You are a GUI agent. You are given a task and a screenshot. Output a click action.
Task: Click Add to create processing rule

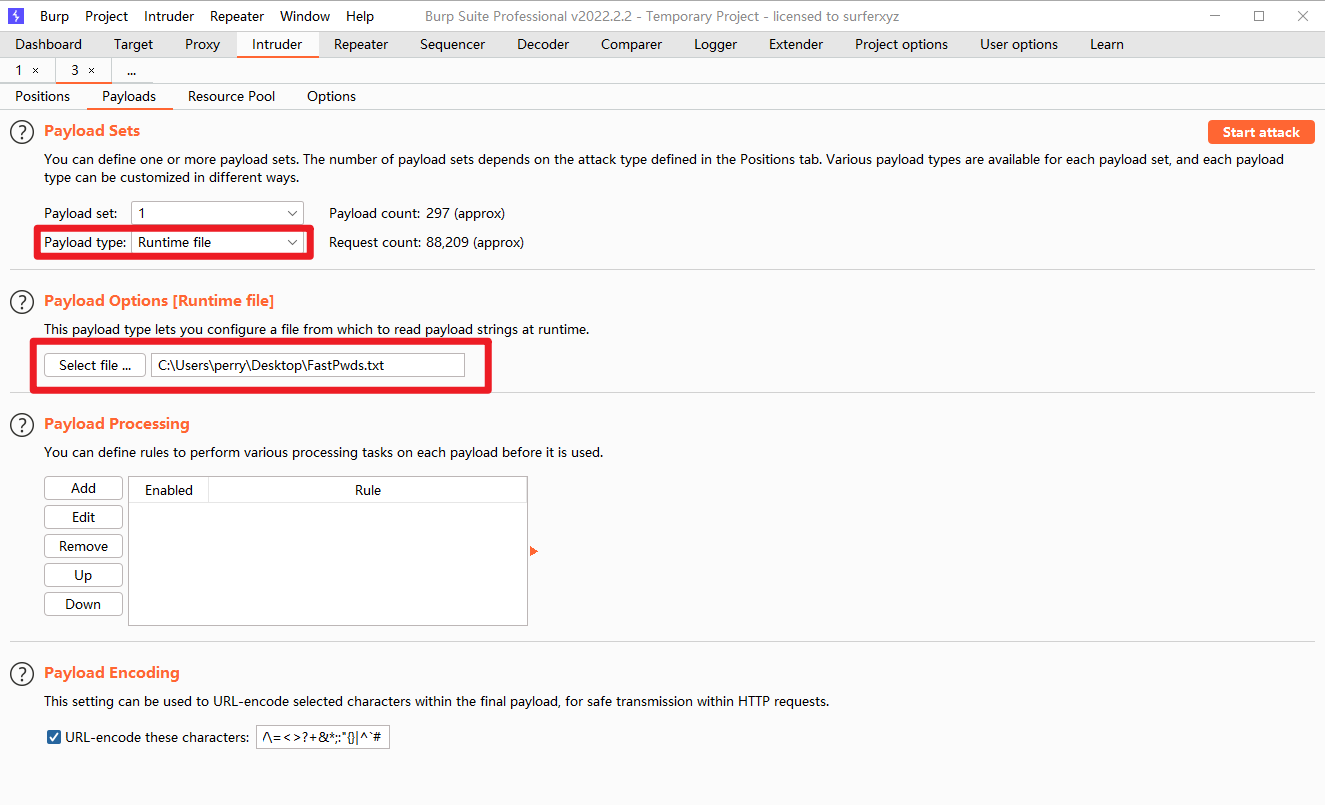84,488
